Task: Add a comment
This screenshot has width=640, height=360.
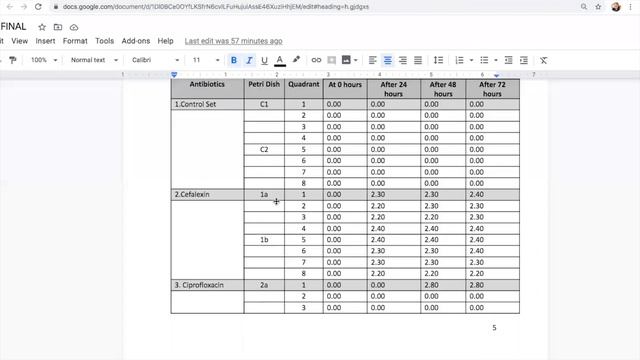Action: tap(331, 60)
